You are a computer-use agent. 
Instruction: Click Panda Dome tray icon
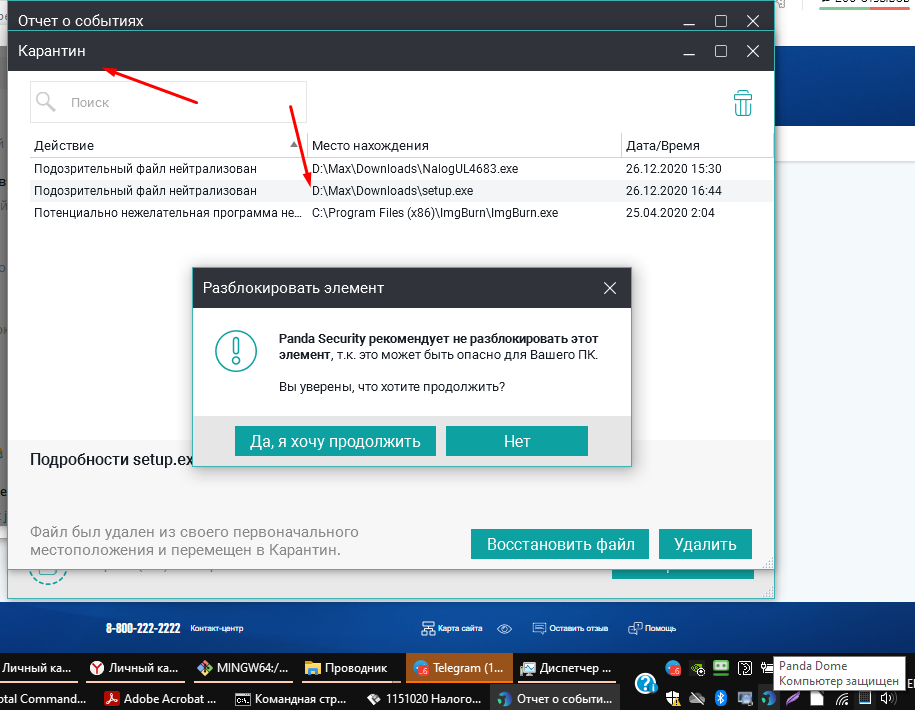click(769, 698)
